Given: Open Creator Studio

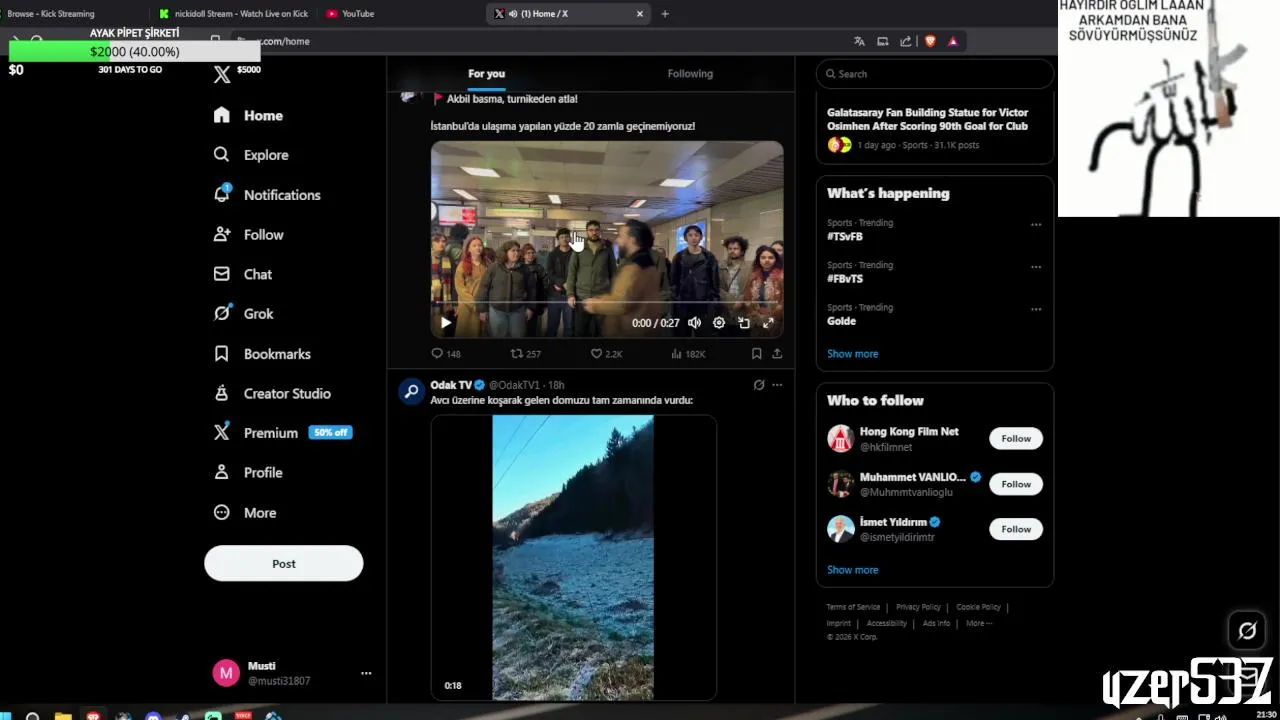Looking at the screenshot, I should 272,393.
